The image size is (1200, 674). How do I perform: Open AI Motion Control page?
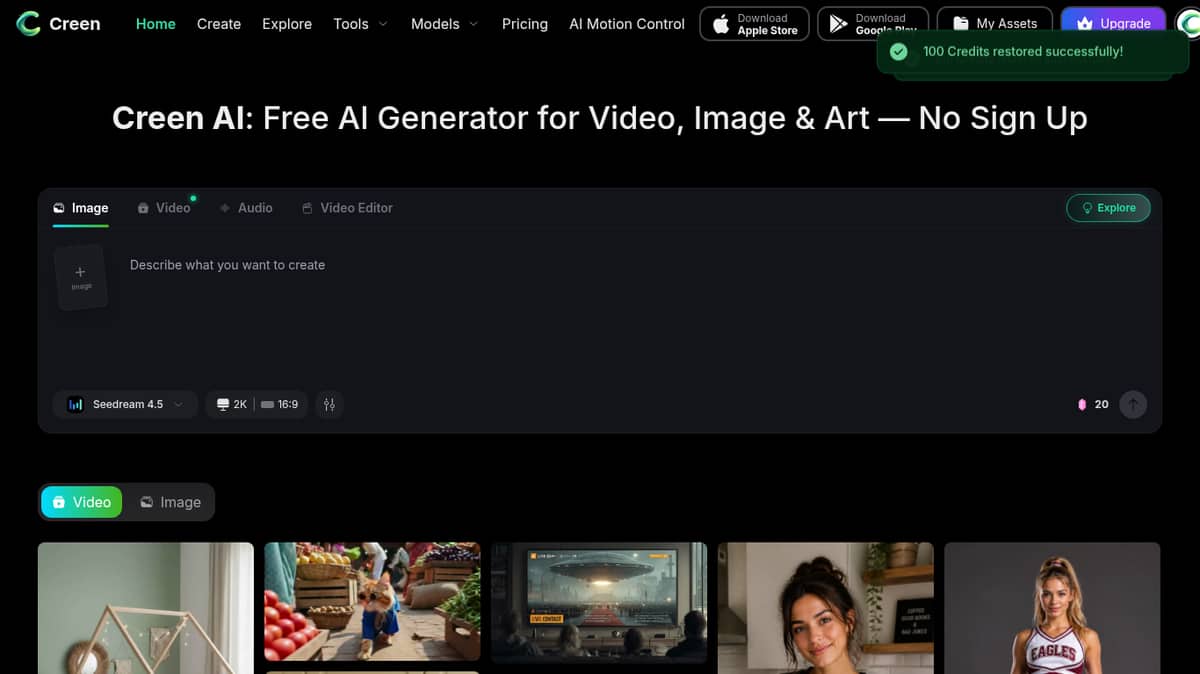pos(627,24)
